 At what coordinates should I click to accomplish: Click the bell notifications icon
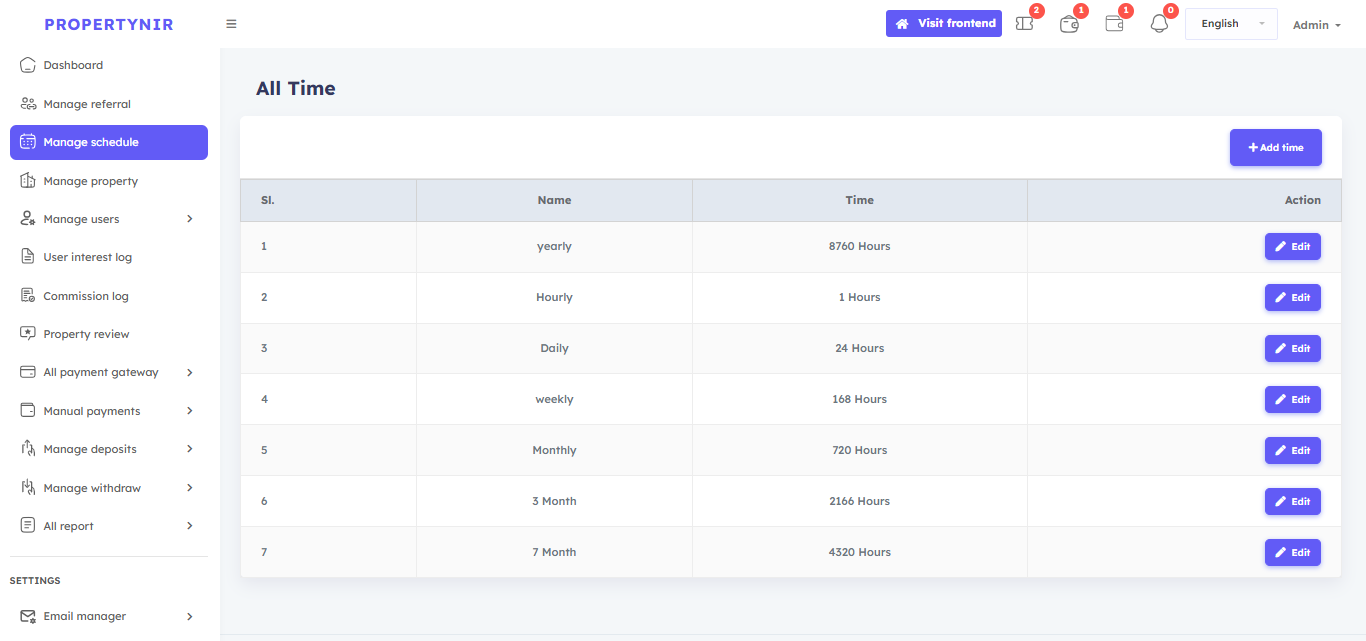coord(1159,23)
